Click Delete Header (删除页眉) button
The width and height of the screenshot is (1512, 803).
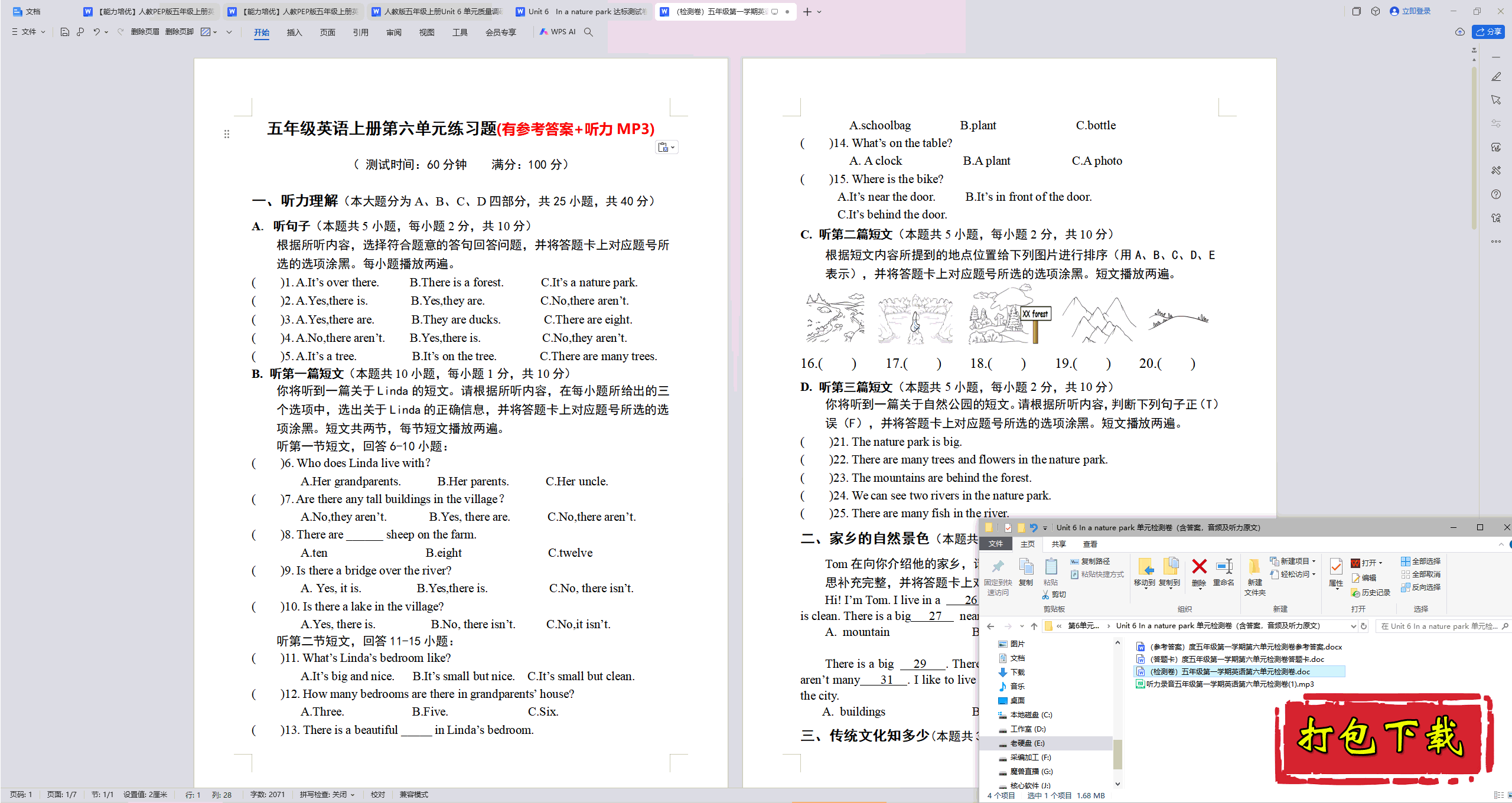tap(145, 32)
